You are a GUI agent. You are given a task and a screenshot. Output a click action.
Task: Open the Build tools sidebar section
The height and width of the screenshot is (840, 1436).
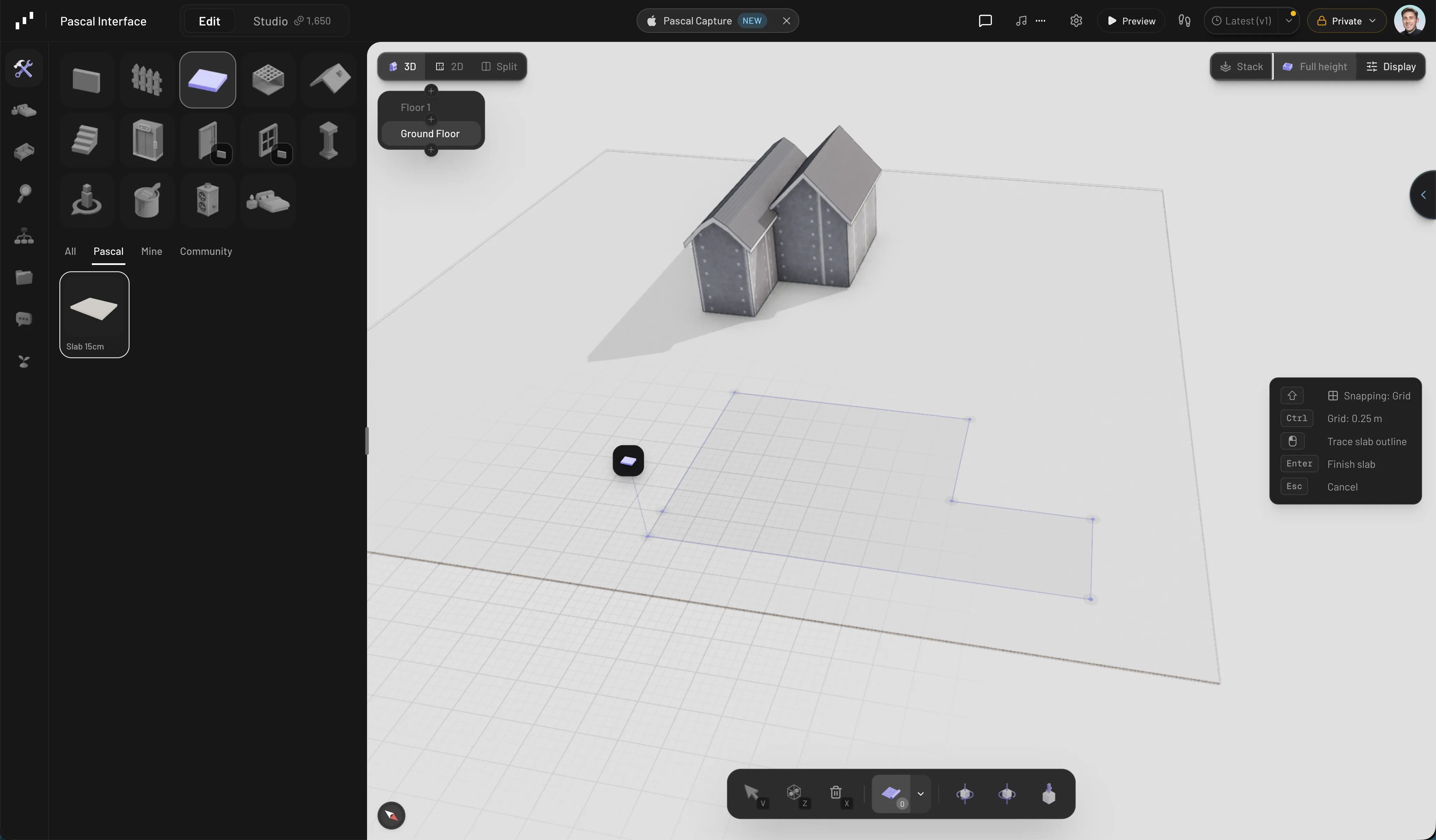24,68
